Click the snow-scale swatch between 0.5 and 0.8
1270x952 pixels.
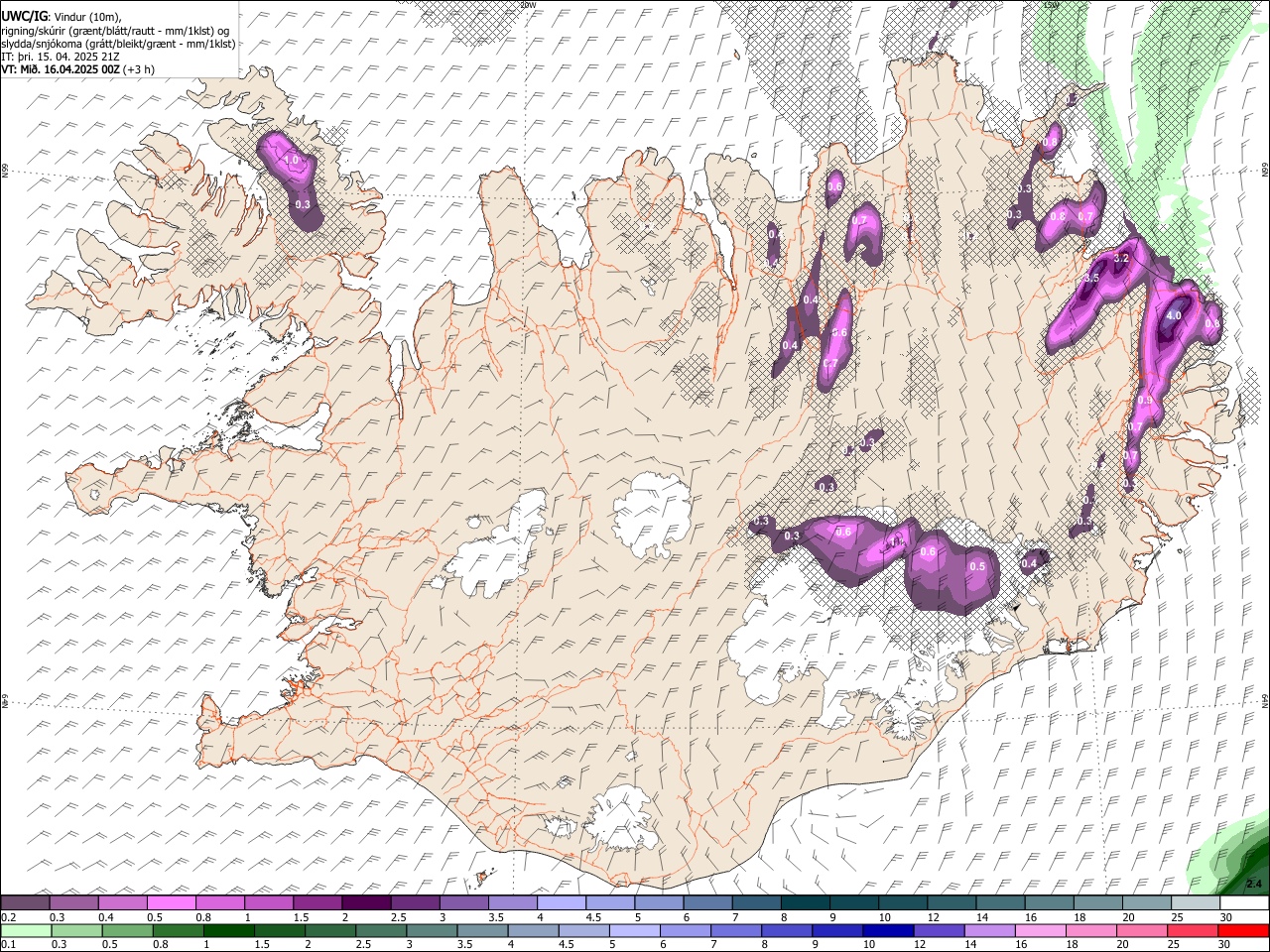(171, 902)
